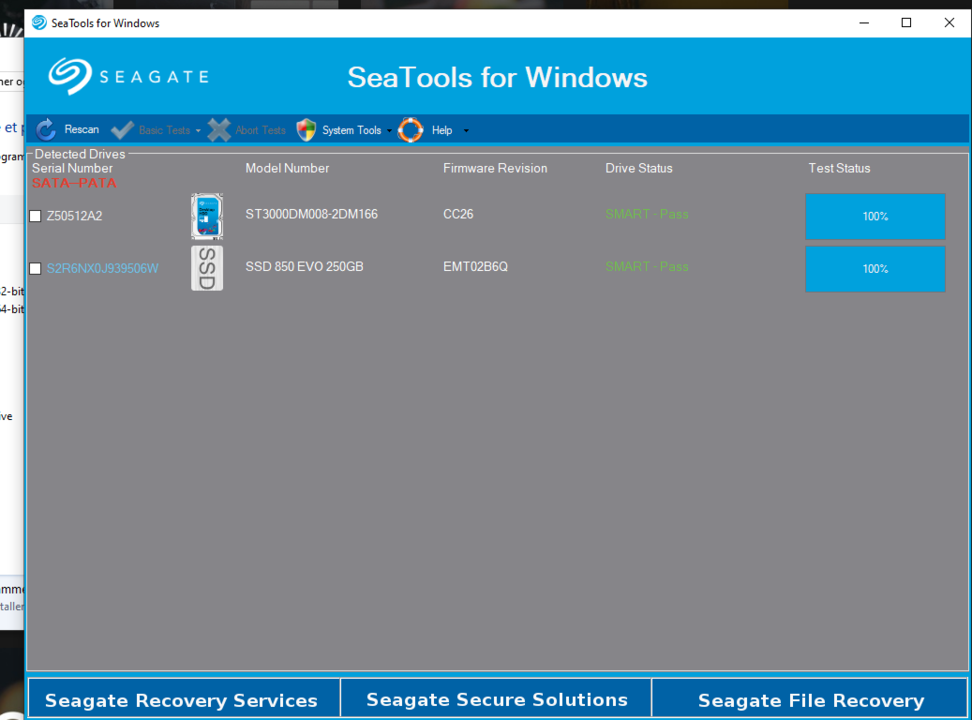Select serial number text Z50512A2
This screenshot has height=720, width=972.
tap(74, 216)
